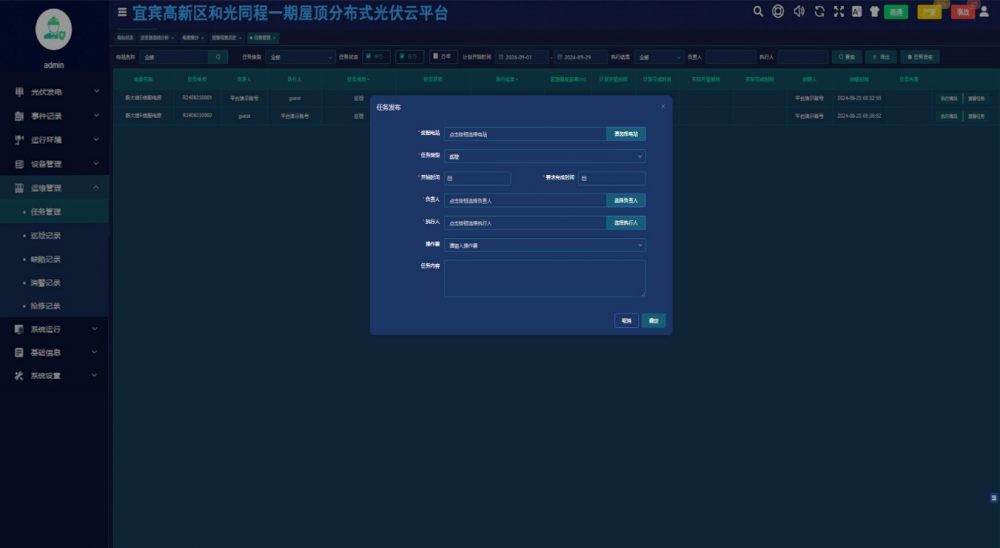The image size is (1000, 548).
Task: Click the 任务内容 text area
Action: [545, 278]
